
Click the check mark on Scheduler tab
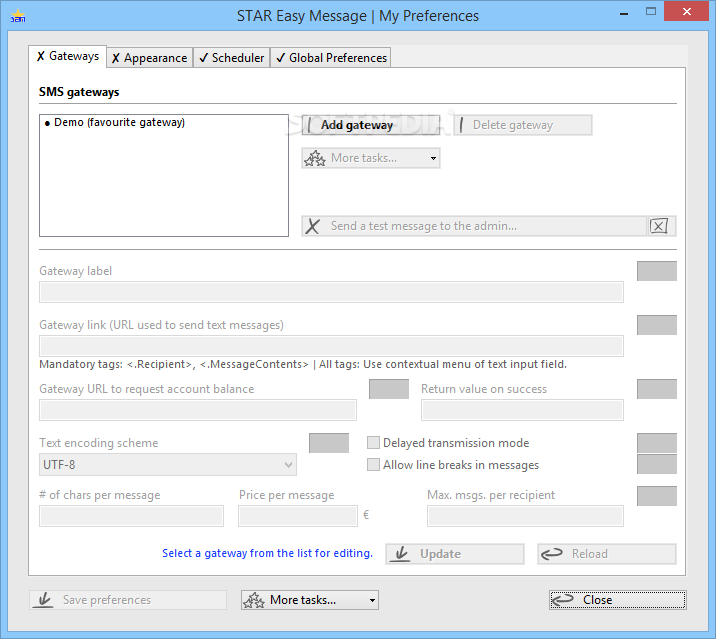click(204, 58)
